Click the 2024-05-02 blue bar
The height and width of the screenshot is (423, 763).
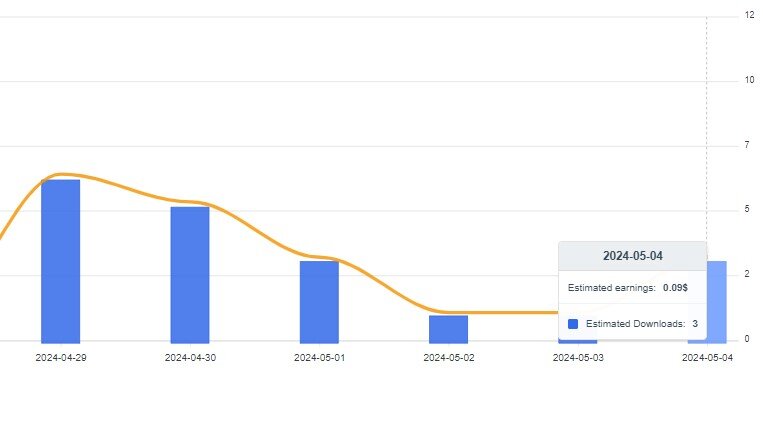tap(449, 330)
